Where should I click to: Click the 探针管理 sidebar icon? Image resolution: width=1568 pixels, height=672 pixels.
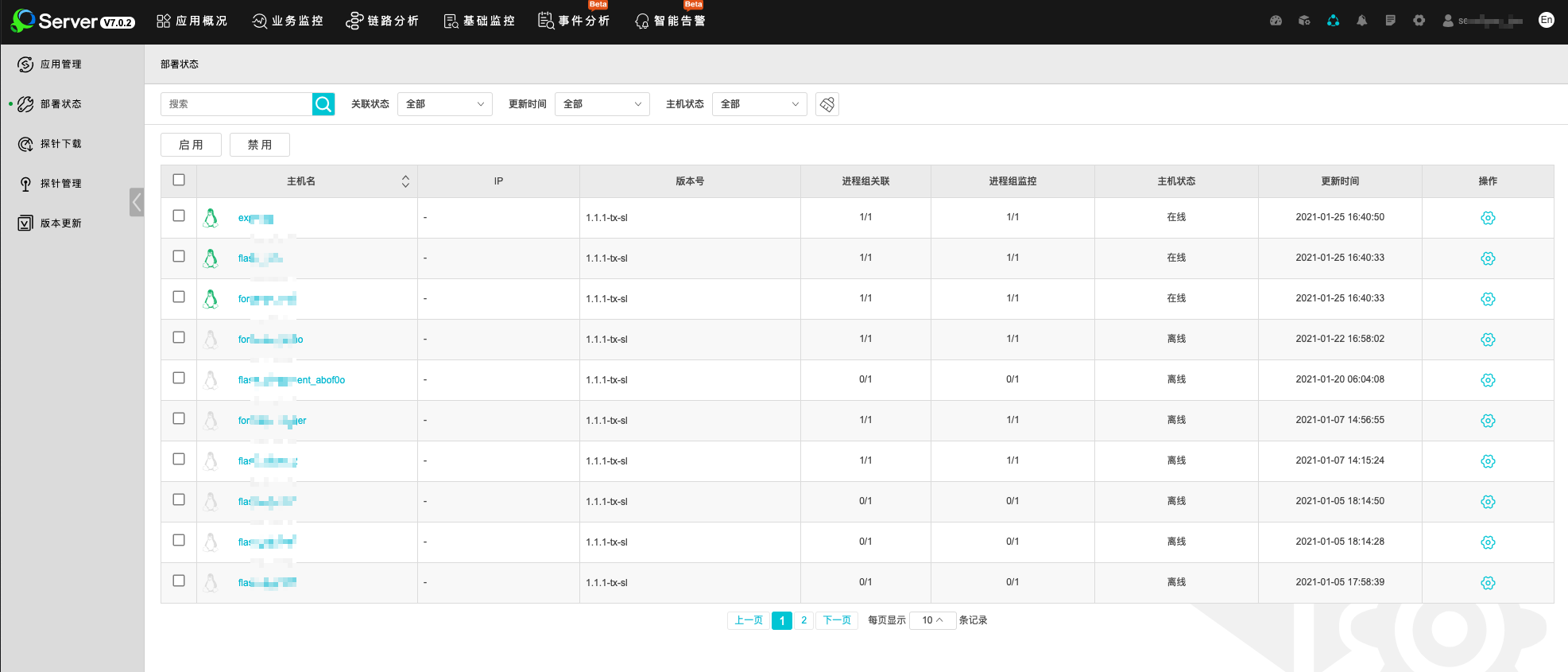point(25,184)
